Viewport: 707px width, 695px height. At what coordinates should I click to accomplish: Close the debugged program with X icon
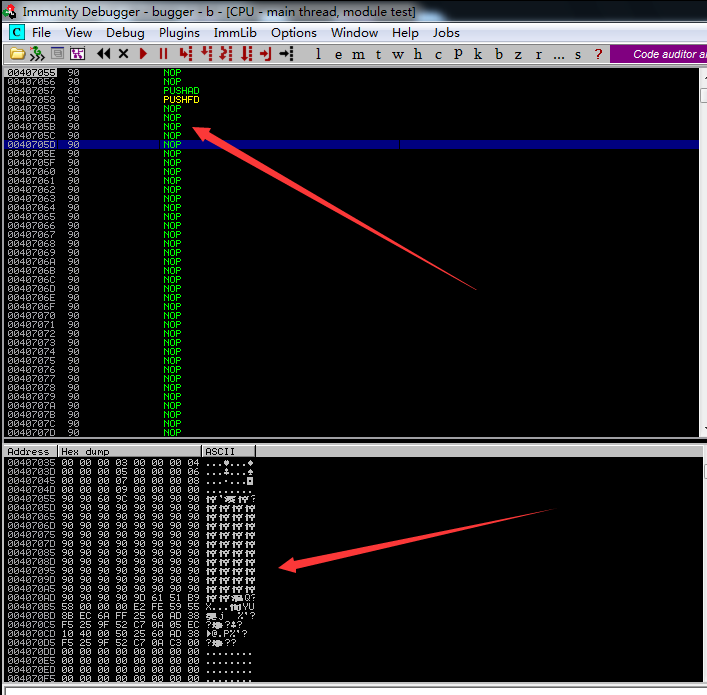[124, 54]
